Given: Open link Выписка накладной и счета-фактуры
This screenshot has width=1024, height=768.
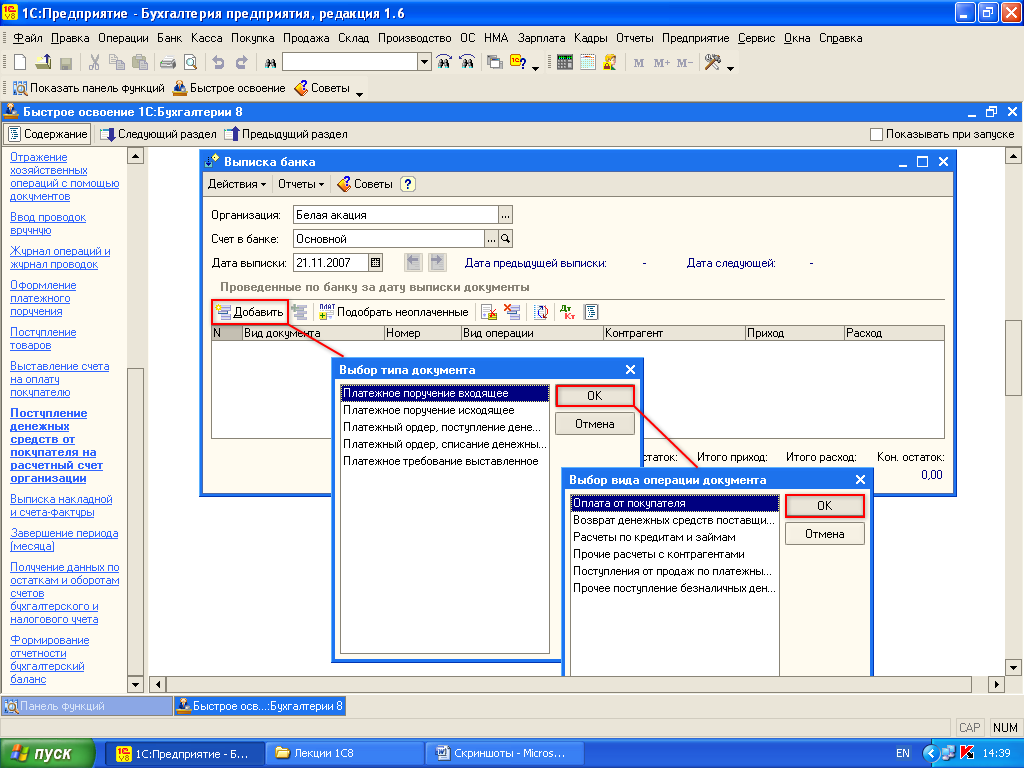Looking at the screenshot, I should 61,505.
